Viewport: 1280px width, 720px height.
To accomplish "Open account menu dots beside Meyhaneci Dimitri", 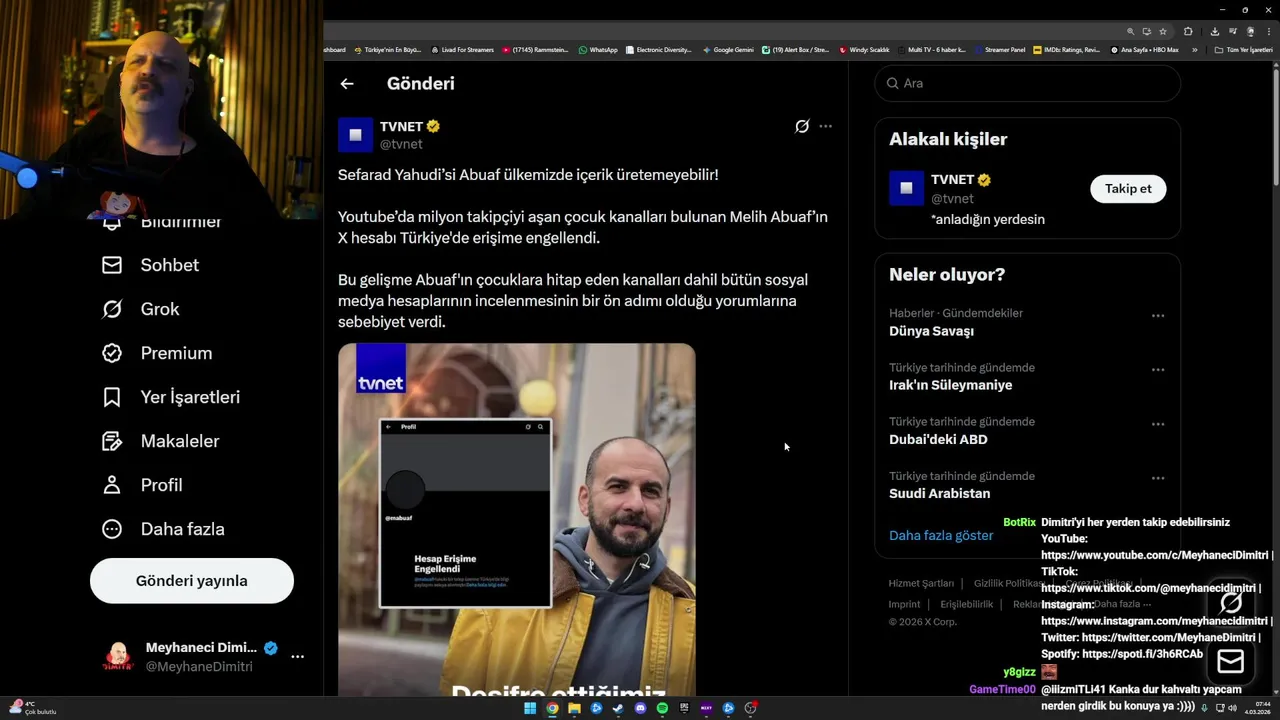I will click(297, 657).
